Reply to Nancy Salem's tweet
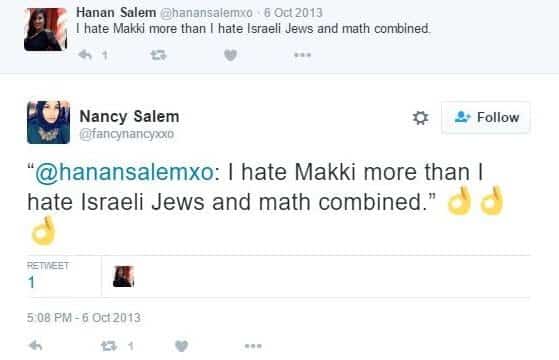This screenshot has height=360, width=559. [x=36, y=346]
